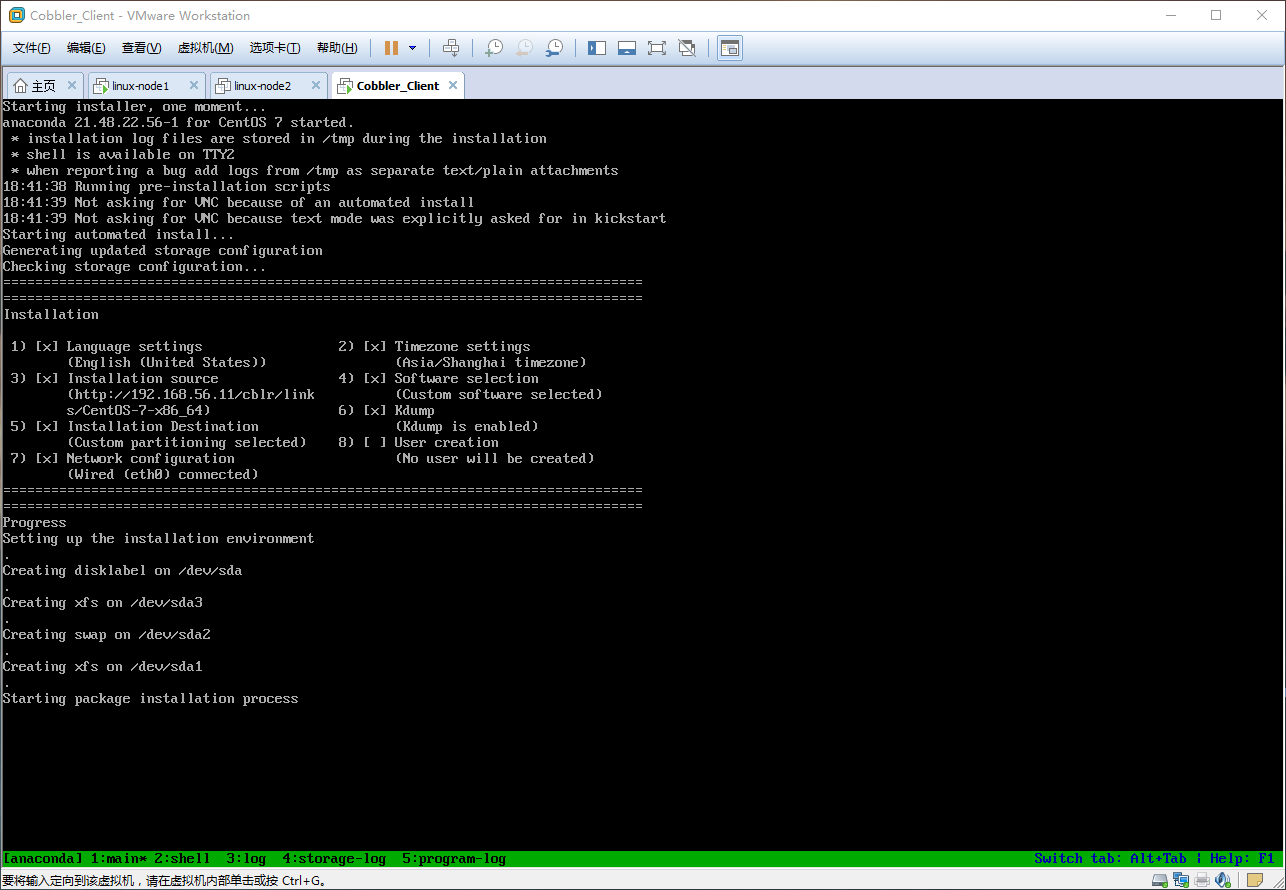
Task: Click the '2:shell' anaconda tab label
Action: click(182, 859)
